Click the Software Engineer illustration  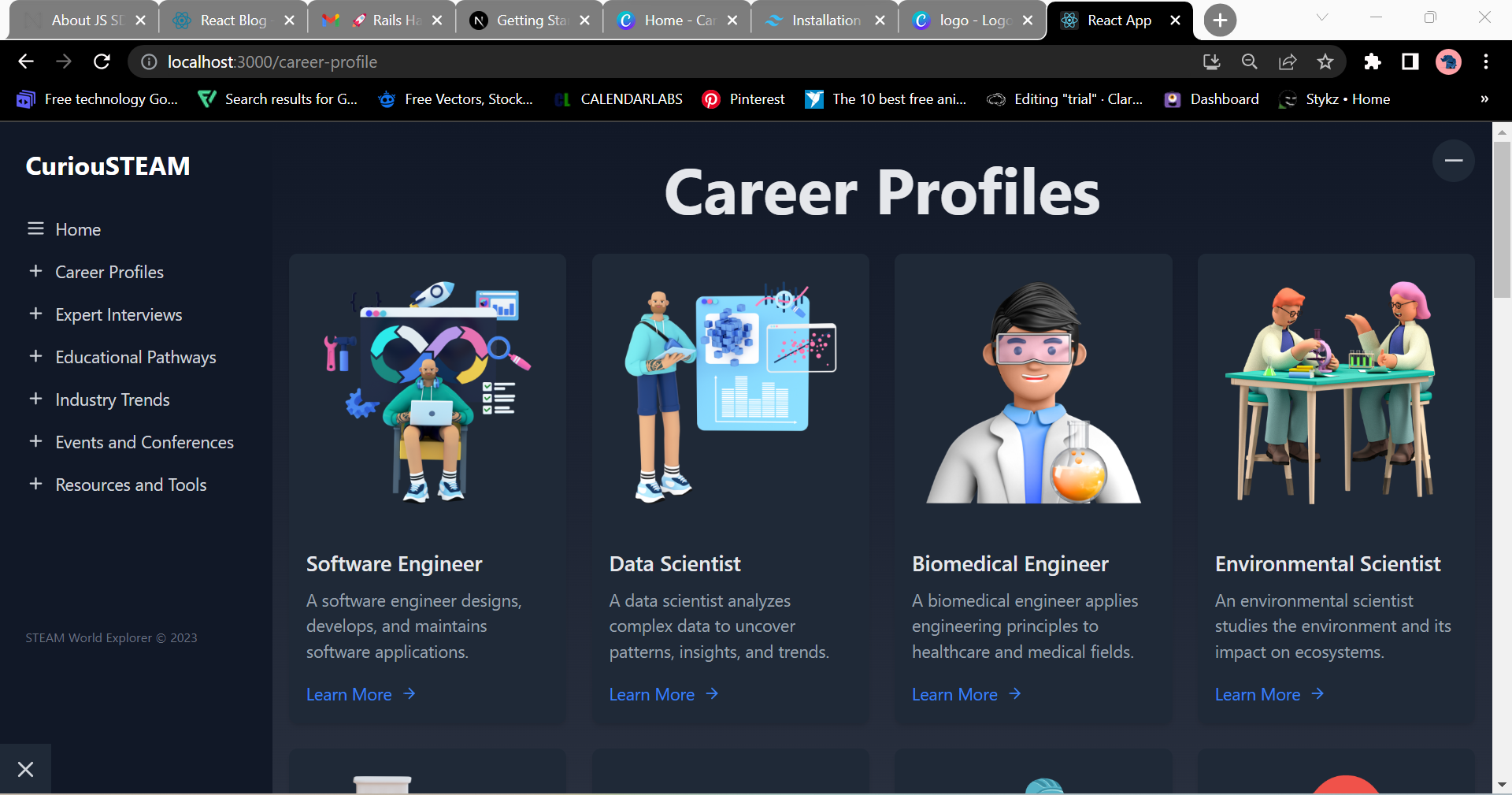[428, 392]
